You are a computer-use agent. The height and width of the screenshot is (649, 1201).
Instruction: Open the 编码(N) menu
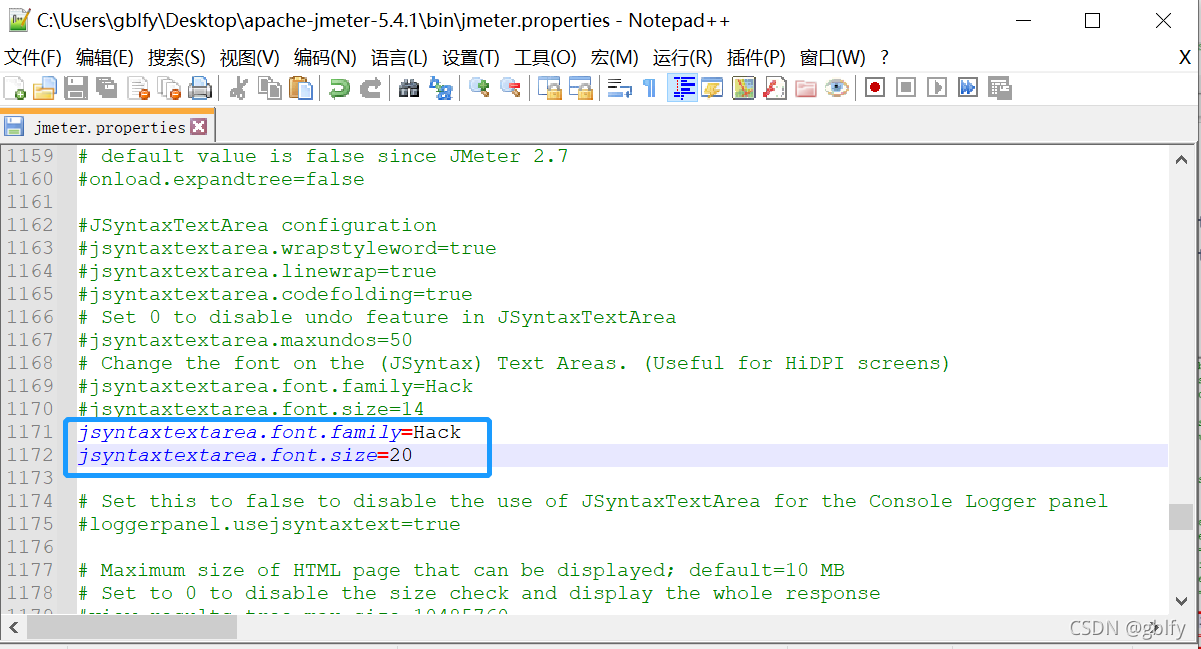[x=325, y=58]
